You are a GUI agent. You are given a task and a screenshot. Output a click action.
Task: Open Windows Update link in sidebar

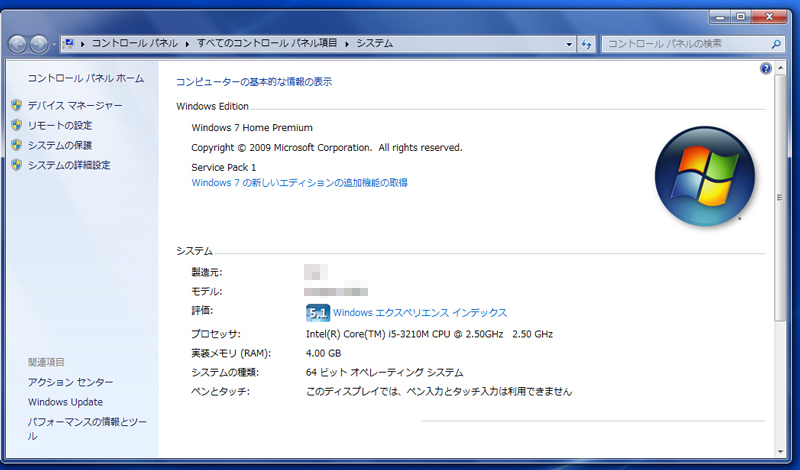click(65, 402)
